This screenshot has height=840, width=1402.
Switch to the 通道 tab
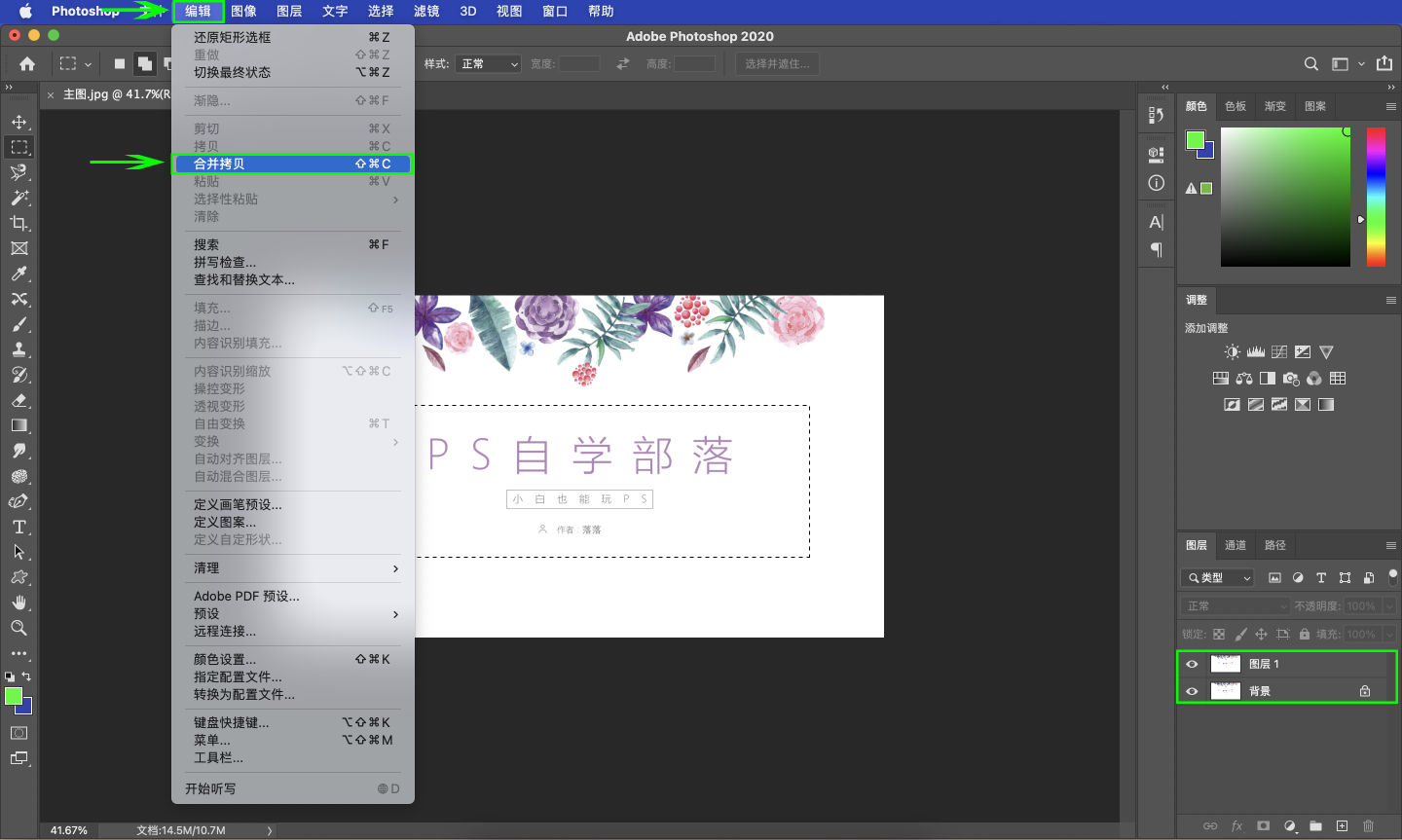pos(1235,545)
